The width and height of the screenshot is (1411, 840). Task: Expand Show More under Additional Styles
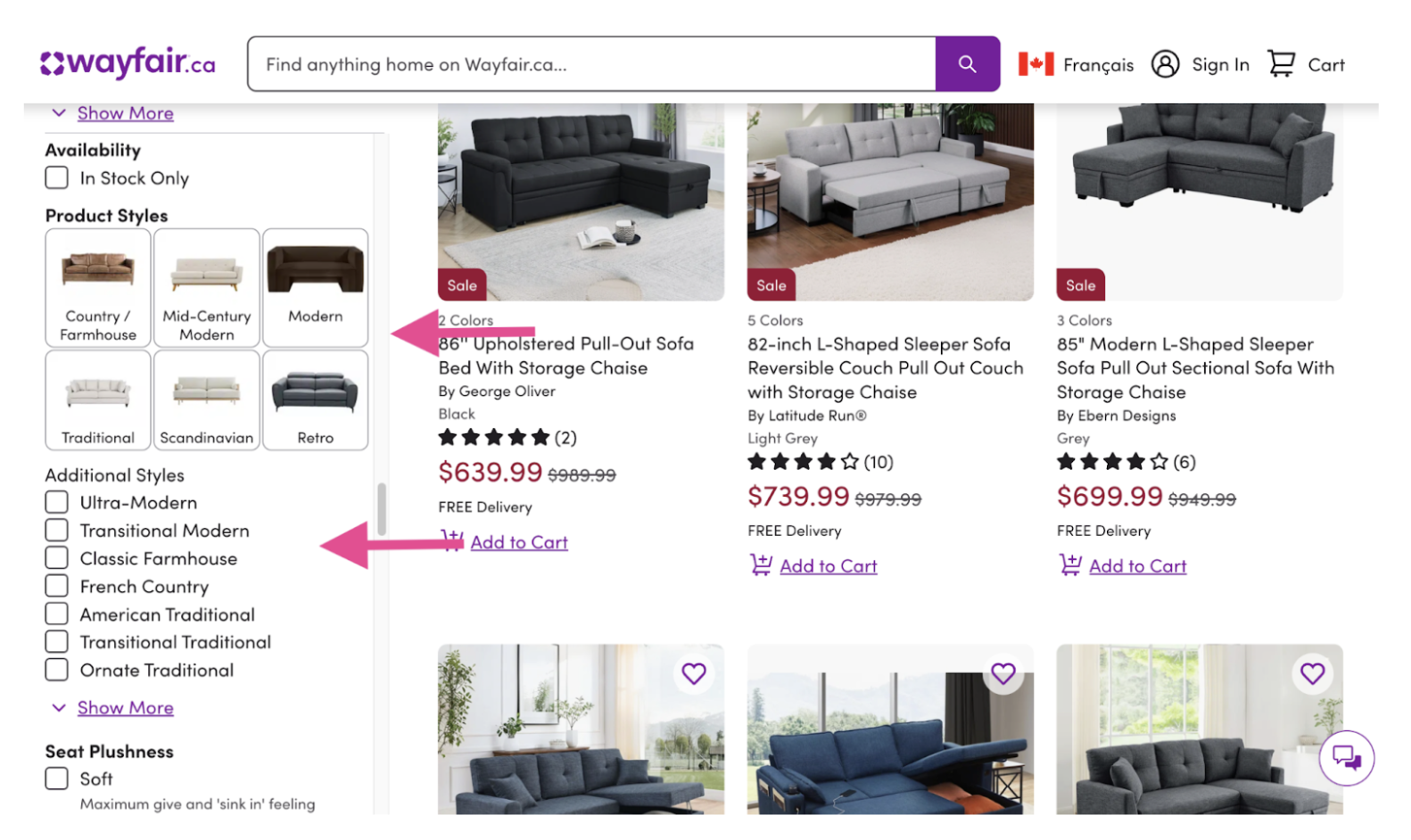pos(125,707)
